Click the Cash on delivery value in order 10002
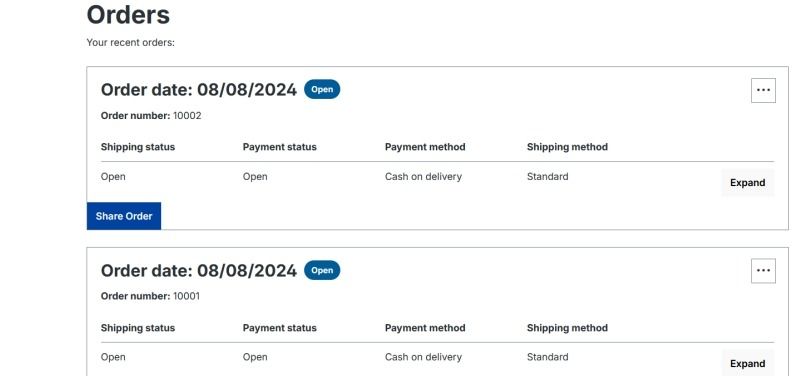This screenshot has width=812, height=382. [423, 177]
